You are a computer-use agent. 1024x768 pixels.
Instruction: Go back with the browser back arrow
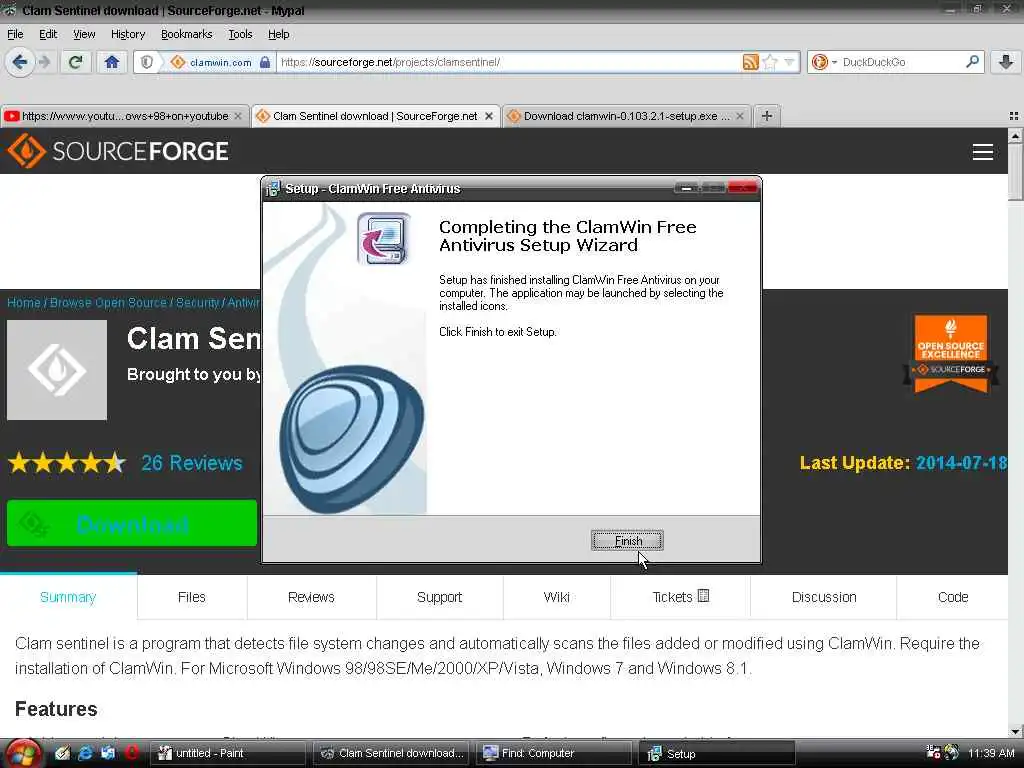click(x=20, y=62)
